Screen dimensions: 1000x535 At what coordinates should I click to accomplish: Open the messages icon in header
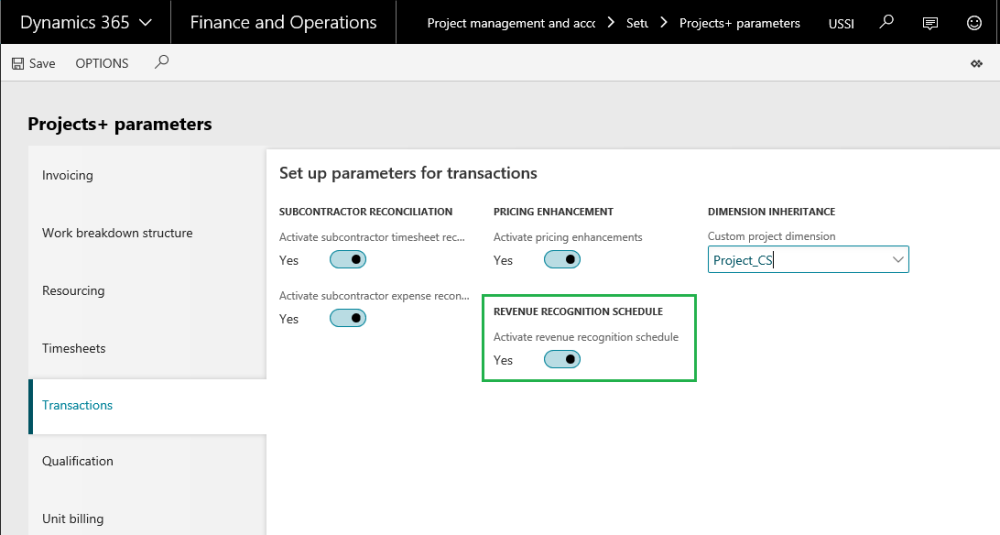pyautogui.click(x=930, y=22)
